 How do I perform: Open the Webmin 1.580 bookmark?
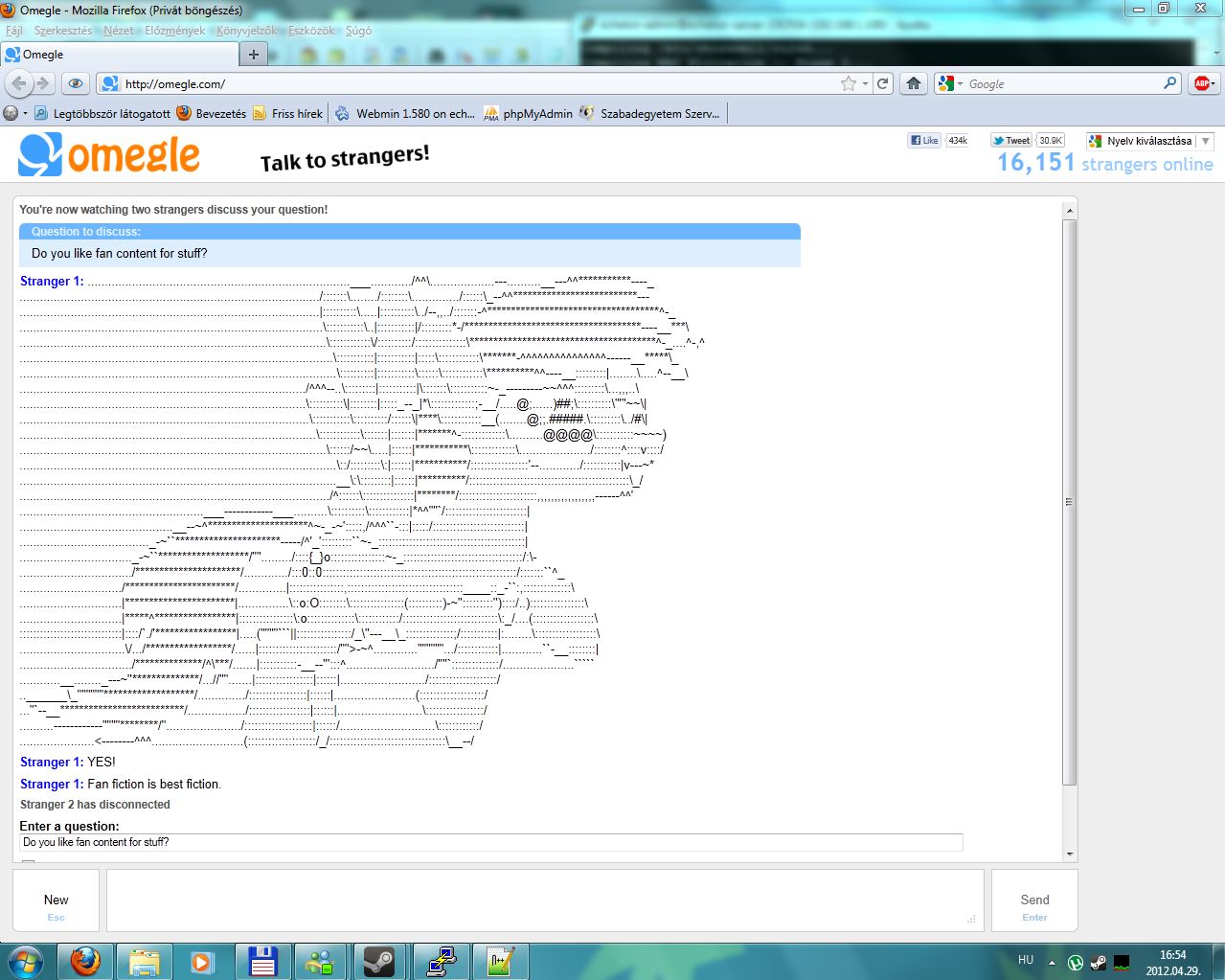[406, 113]
